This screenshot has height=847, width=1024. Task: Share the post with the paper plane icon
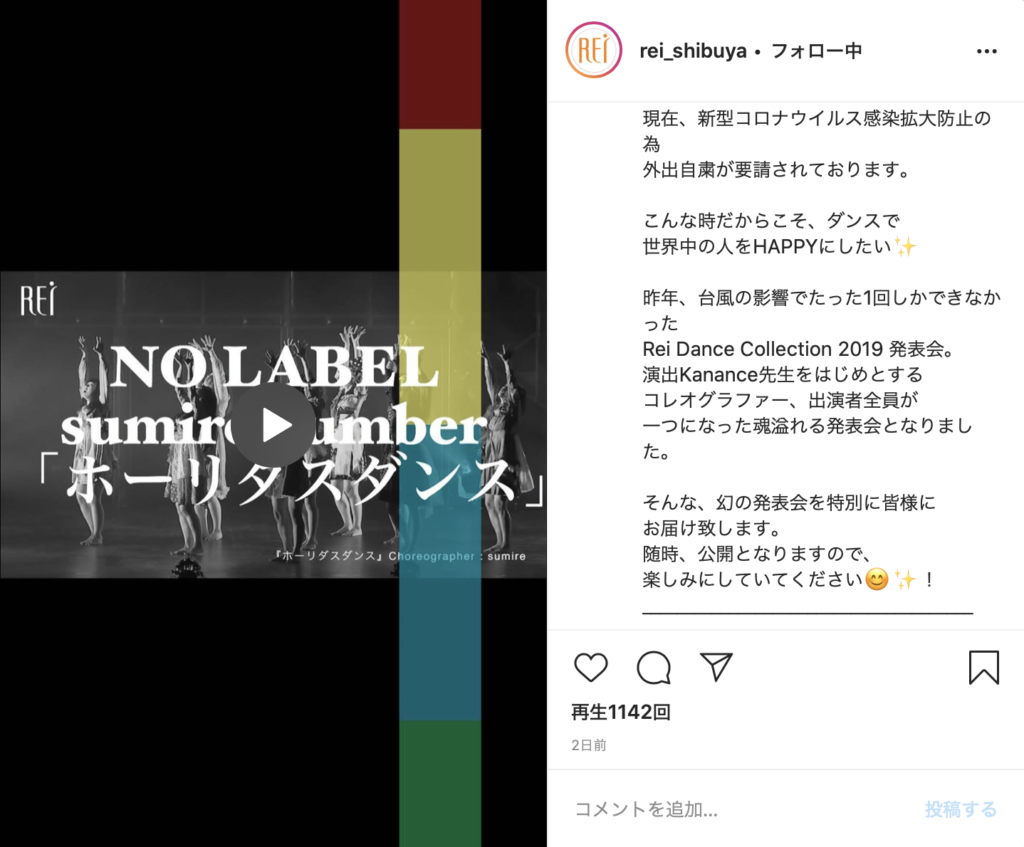point(716,667)
